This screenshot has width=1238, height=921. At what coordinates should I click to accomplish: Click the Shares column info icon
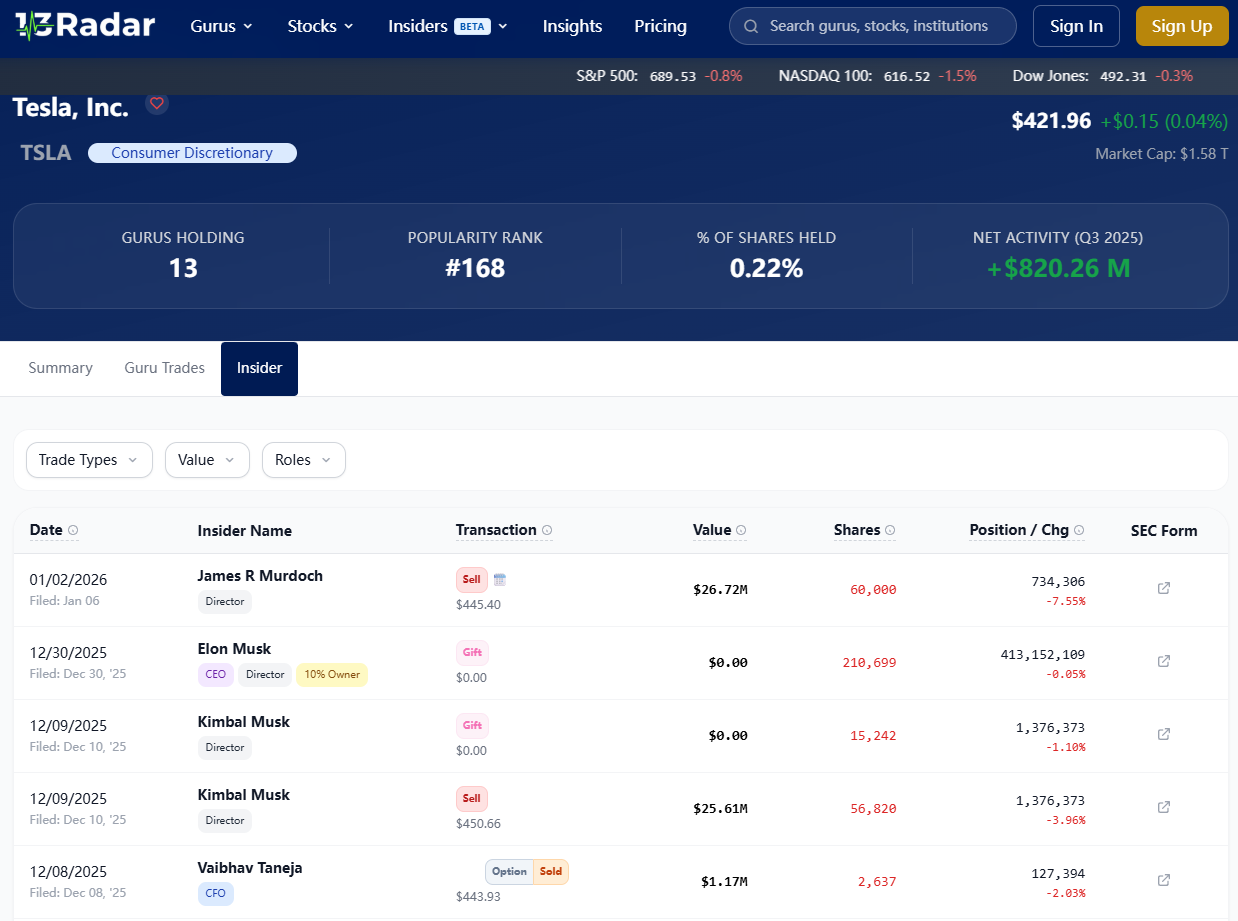pos(890,530)
